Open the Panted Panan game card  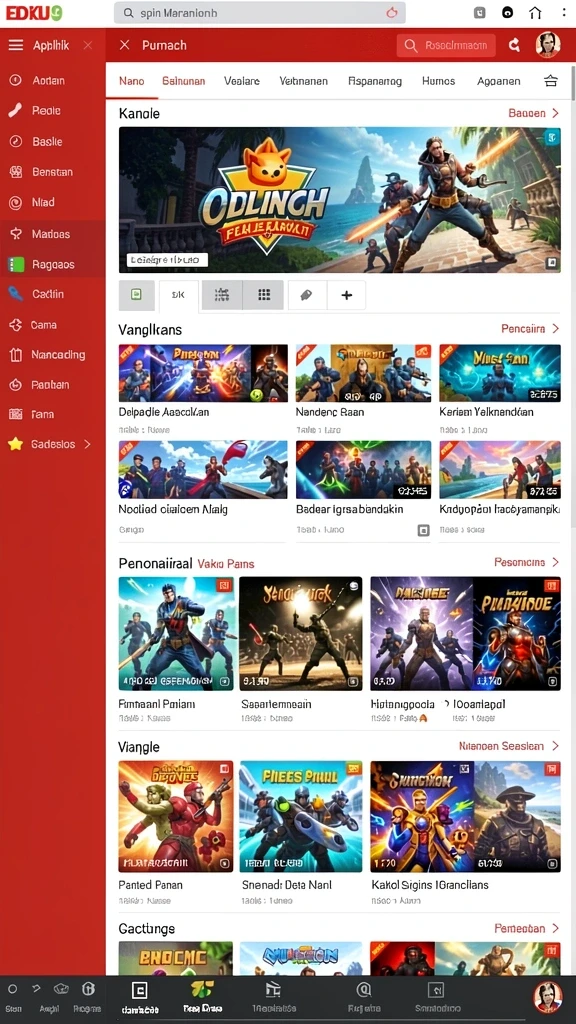click(x=176, y=816)
